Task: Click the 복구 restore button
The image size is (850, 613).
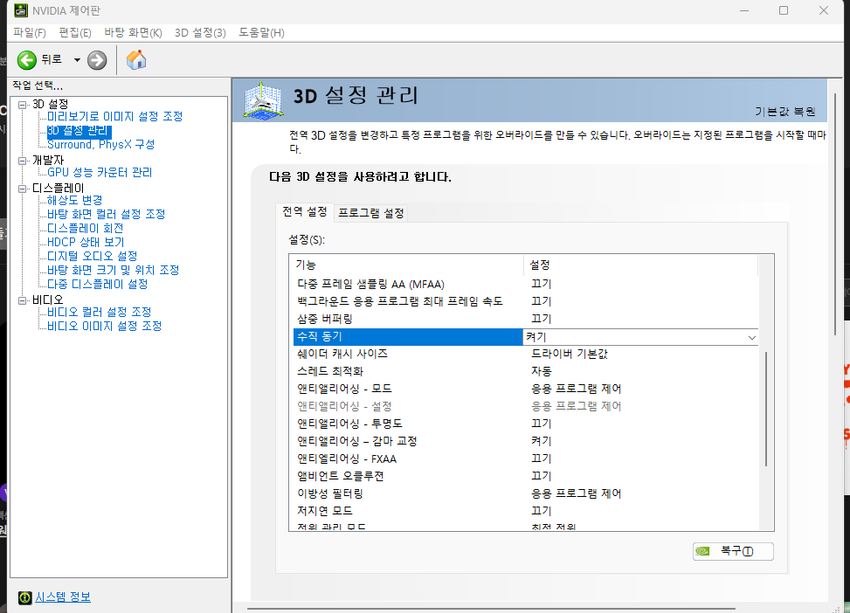Action: point(733,551)
